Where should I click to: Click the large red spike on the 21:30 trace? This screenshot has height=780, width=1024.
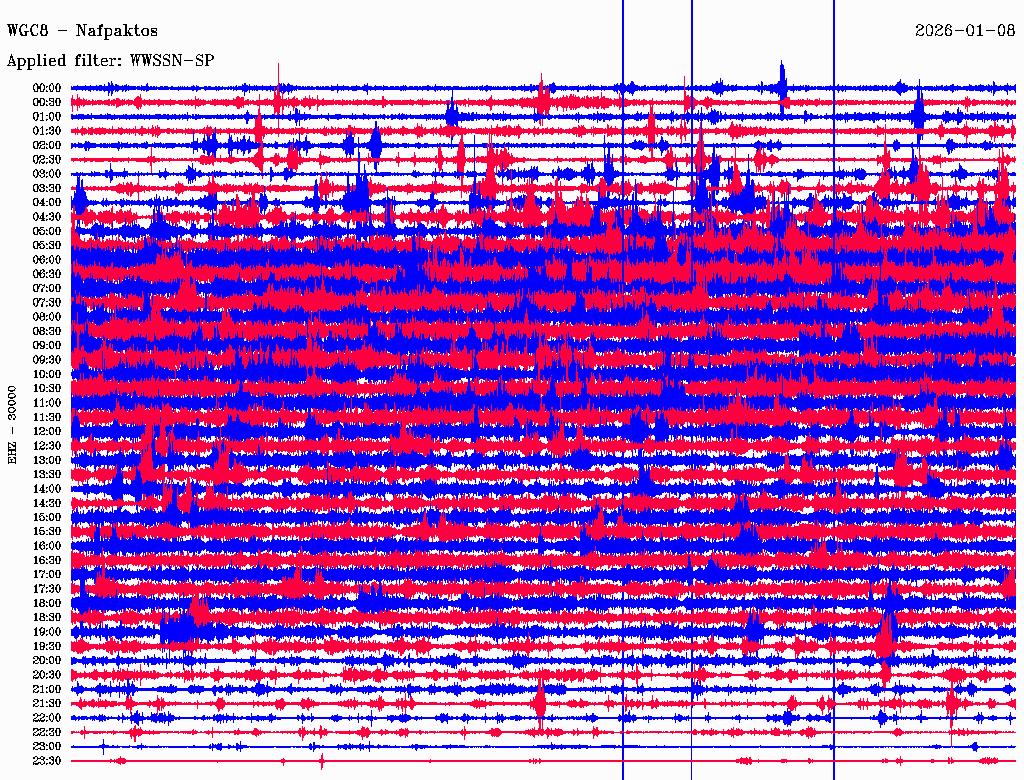[539, 702]
